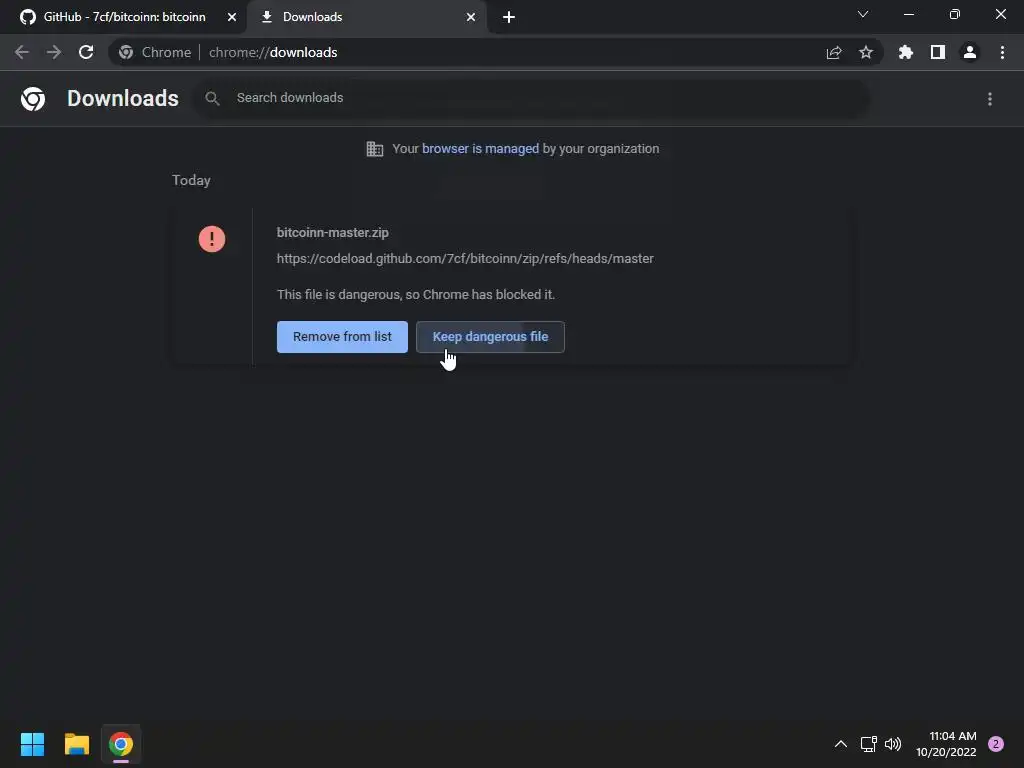Viewport: 1024px width, 768px height.
Task: Open the Downloads page more actions menu
Action: [990, 99]
